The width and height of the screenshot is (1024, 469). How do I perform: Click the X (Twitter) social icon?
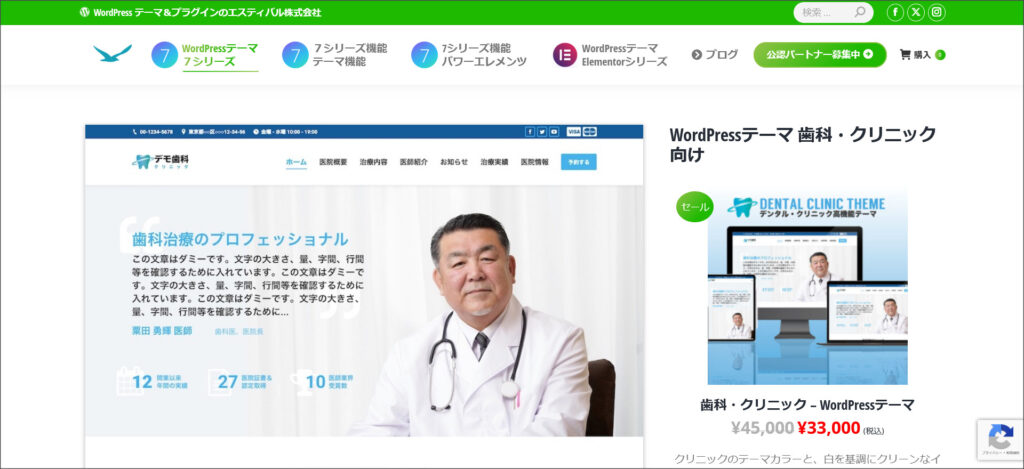pos(915,12)
